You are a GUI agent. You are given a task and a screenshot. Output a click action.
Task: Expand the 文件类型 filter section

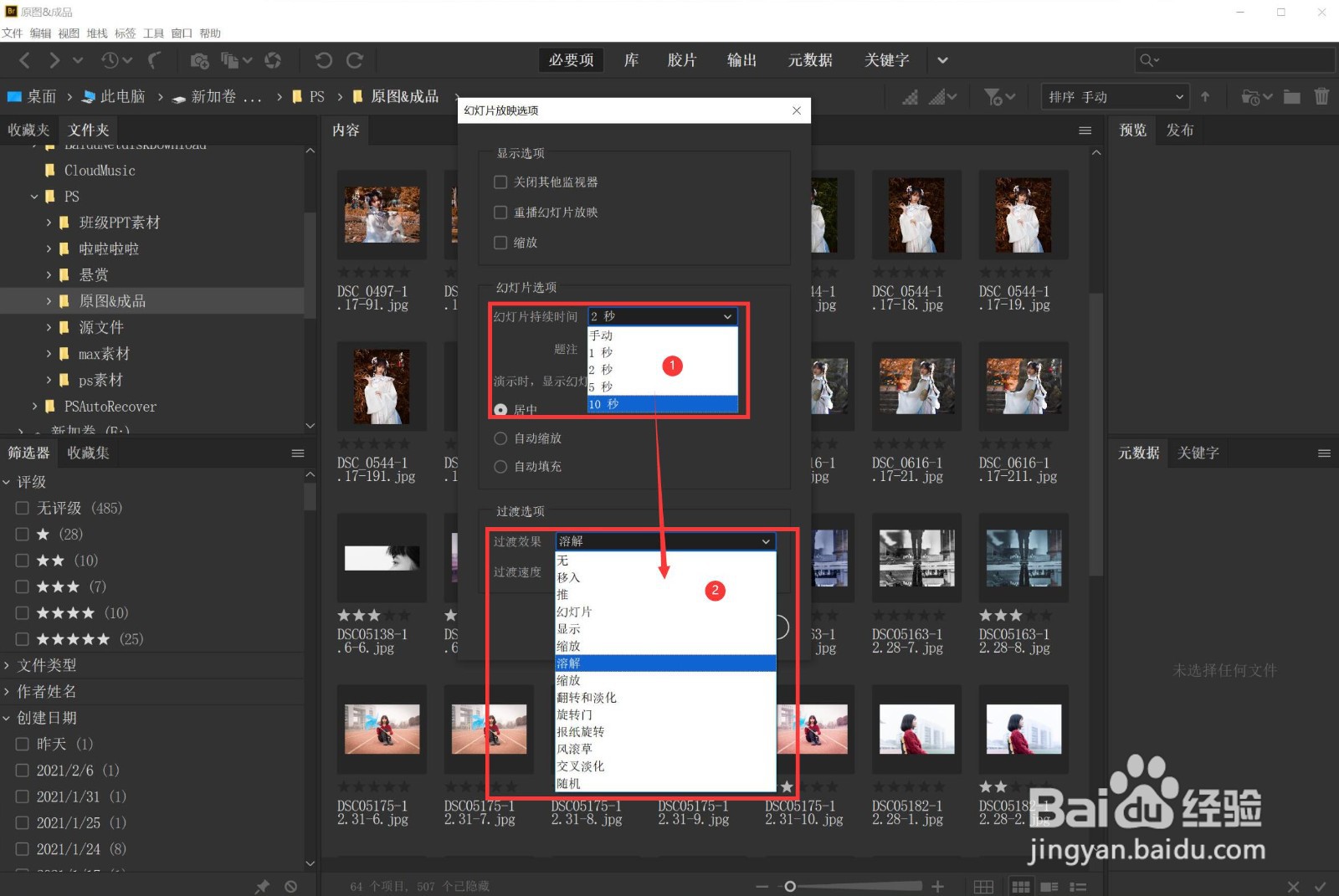pyautogui.click(x=7, y=666)
